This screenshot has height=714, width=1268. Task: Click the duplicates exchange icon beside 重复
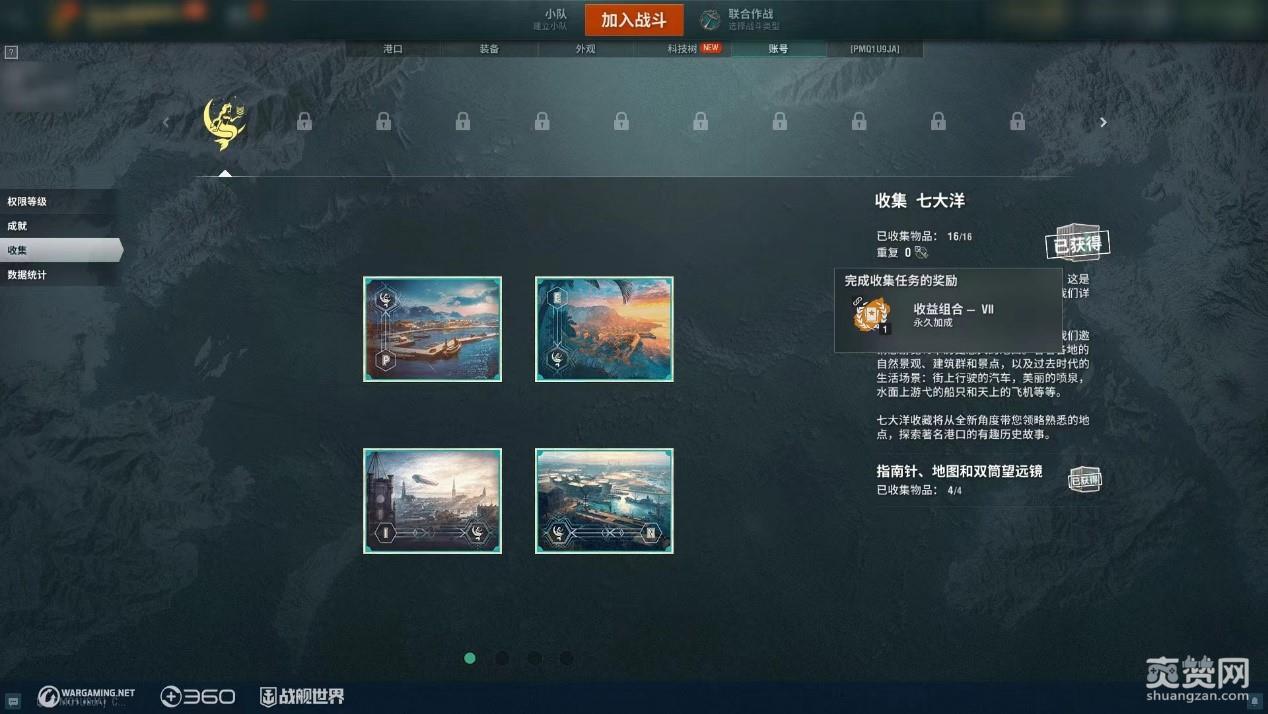[921, 253]
